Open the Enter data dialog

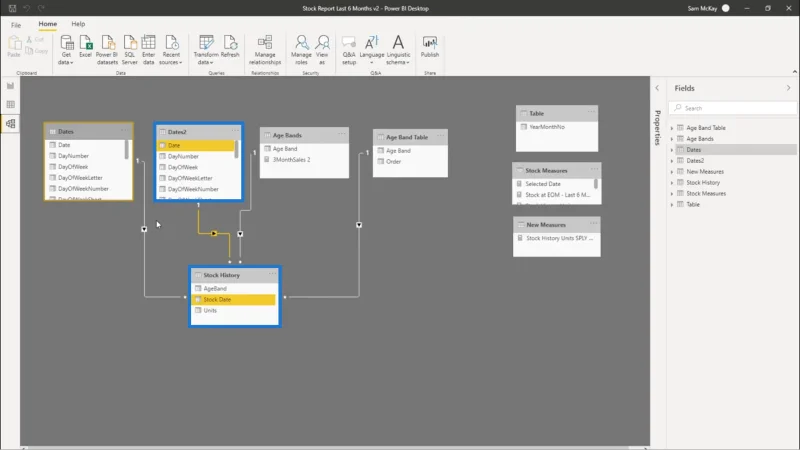pos(148,49)
